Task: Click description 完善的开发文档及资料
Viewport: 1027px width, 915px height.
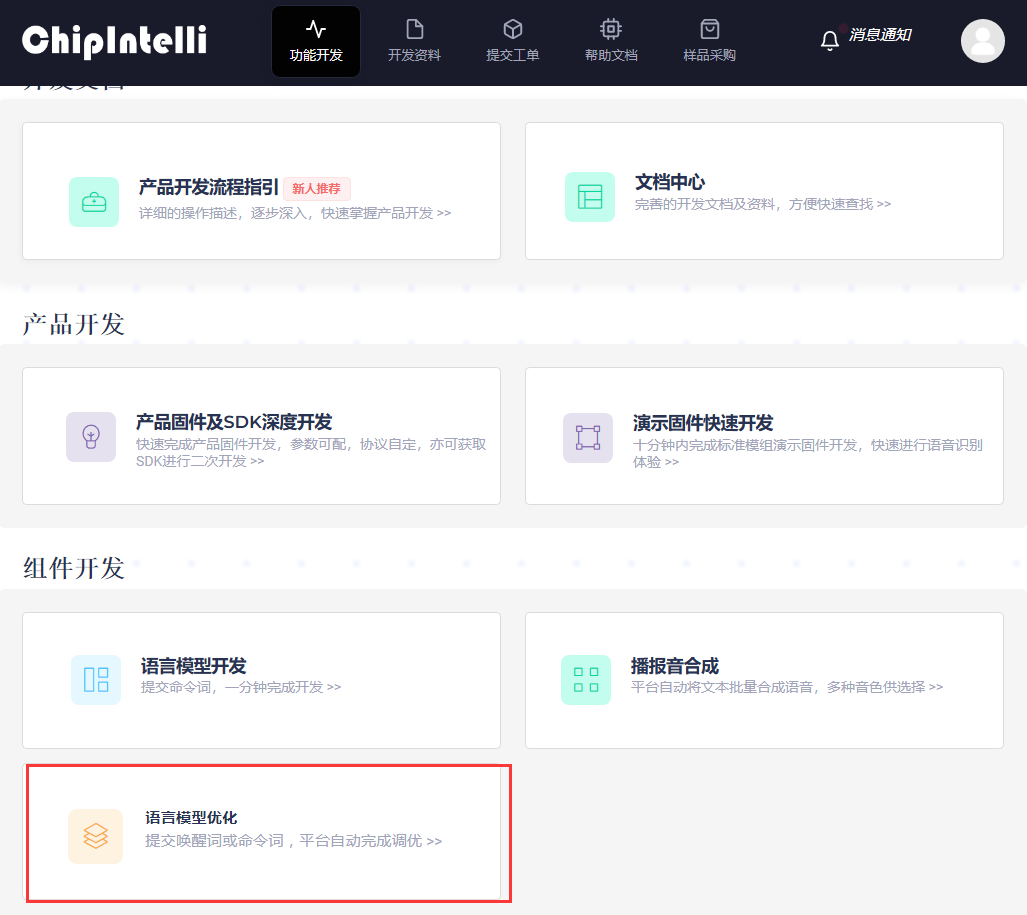Action: pyautogui.click(x=763, y=204)
